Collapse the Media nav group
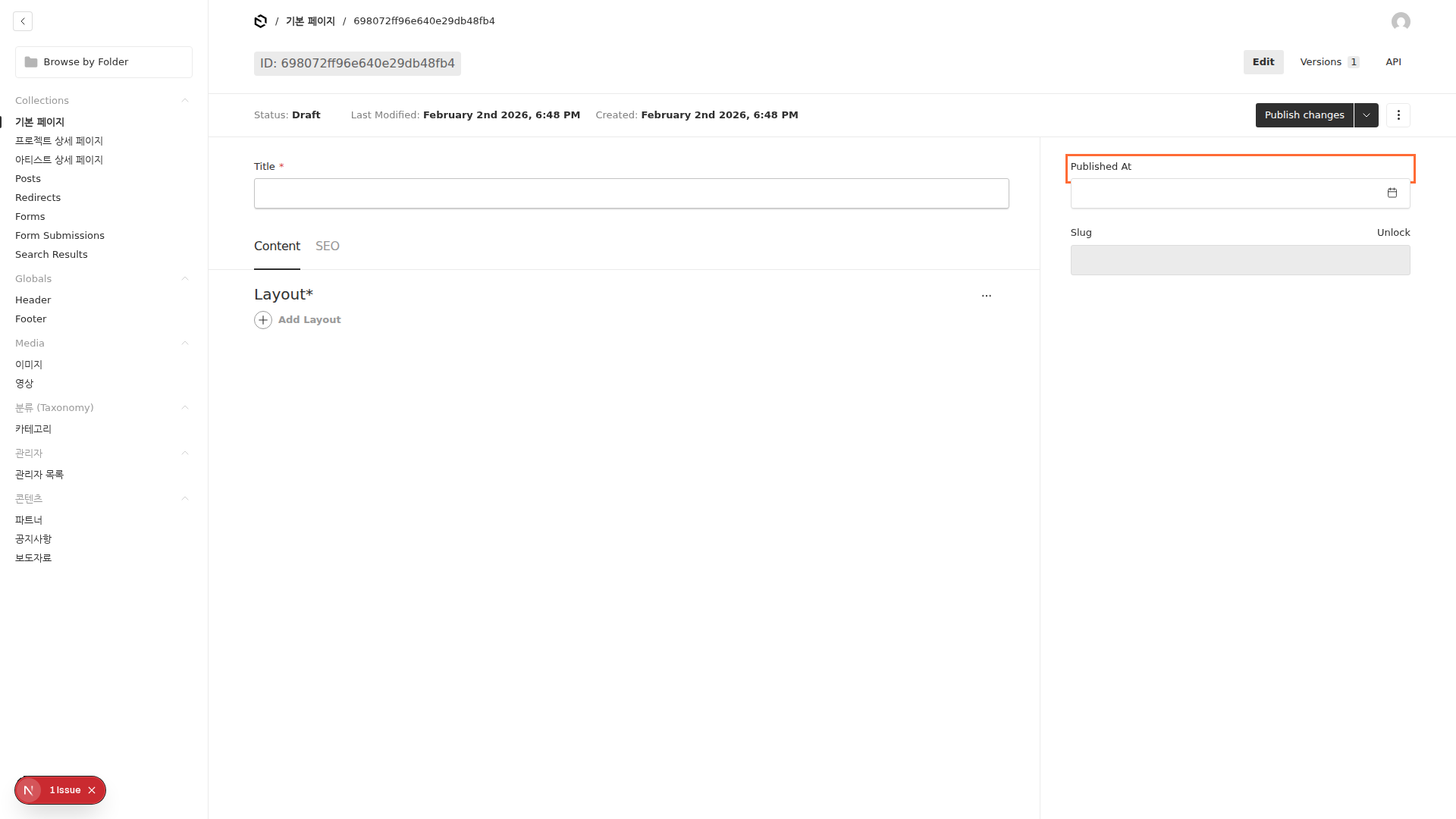Screen dimensions: 1456x819 coord(184,344)
